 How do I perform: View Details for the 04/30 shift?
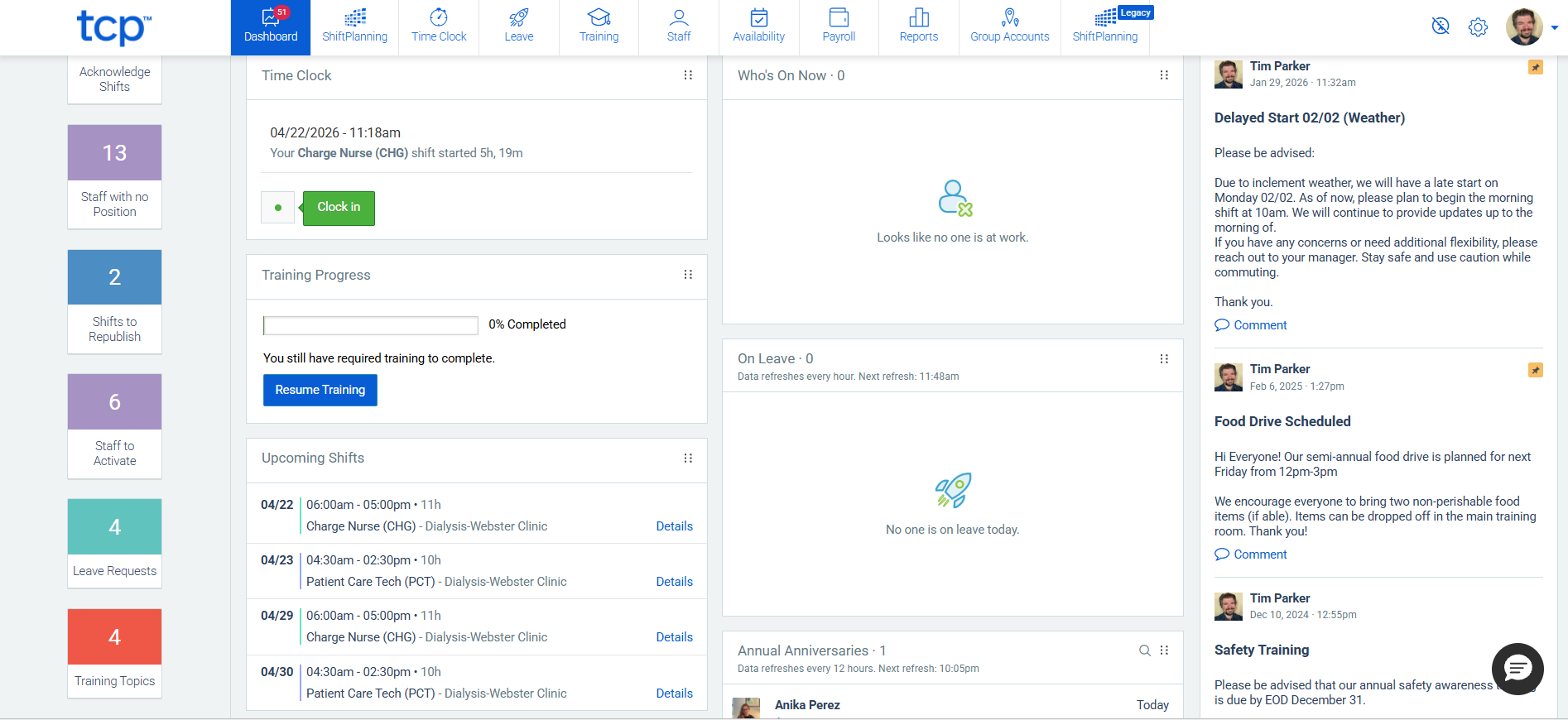pos(674,694)
